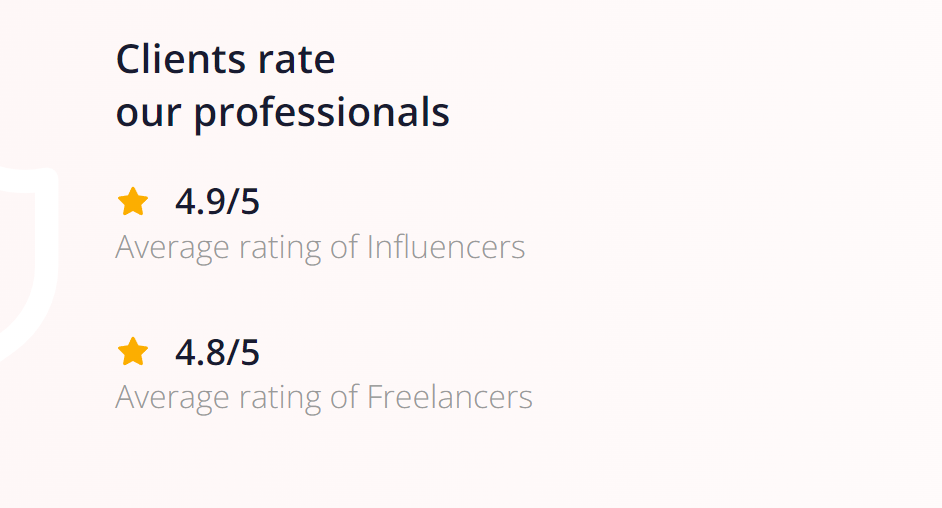Click the "4.8" number in the Freelancers score
This screenshot has height=508, width=942.
[x=199, y=352]
